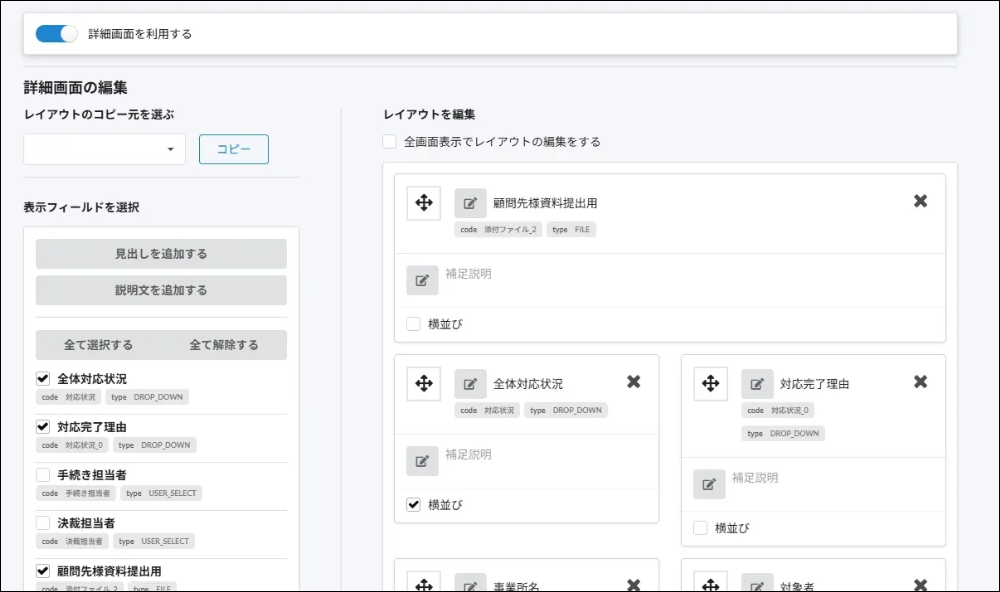Viewport: 1000px width, 592px height.
Task: Check 手続き担当者 field checkbox
Action: [x=43, y=475]
